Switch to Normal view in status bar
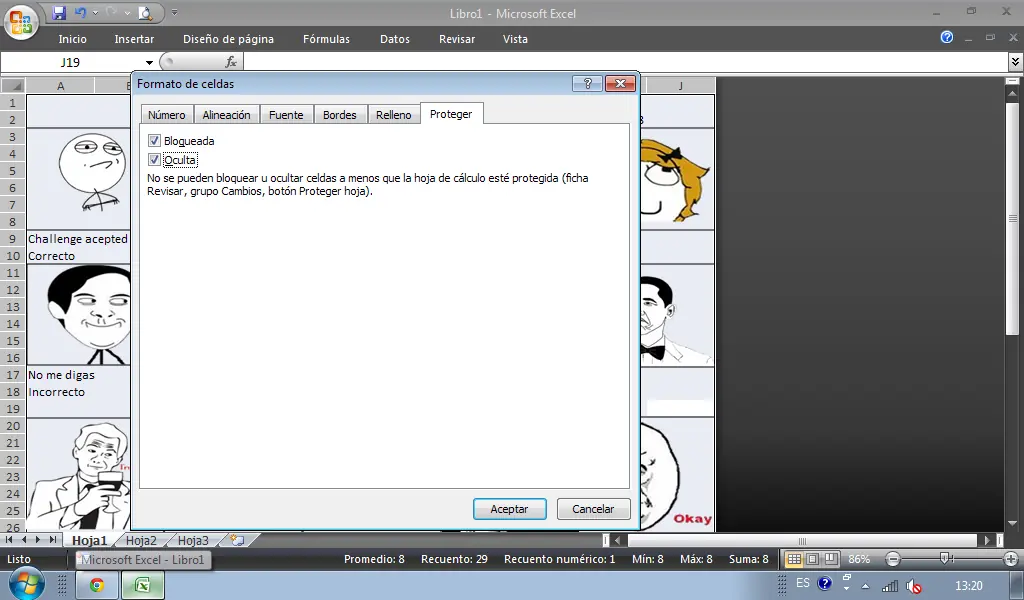 (x=793, y=559)
